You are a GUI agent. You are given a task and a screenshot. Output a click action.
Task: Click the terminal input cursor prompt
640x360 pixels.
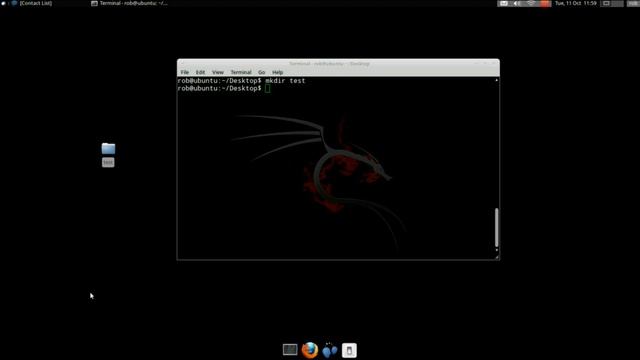267,89
